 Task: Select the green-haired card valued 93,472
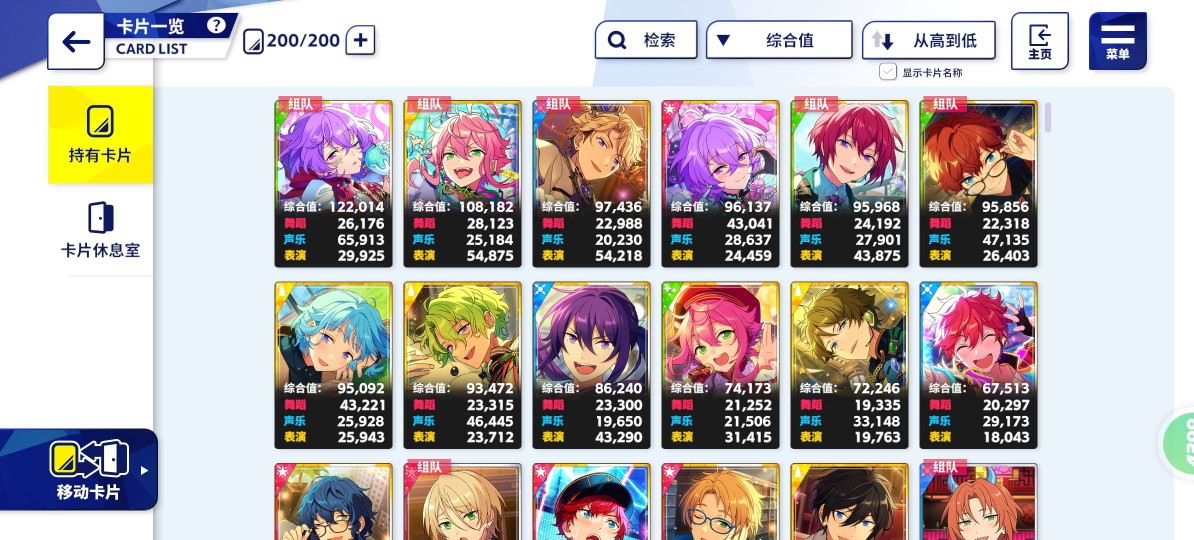click(463, 365)
